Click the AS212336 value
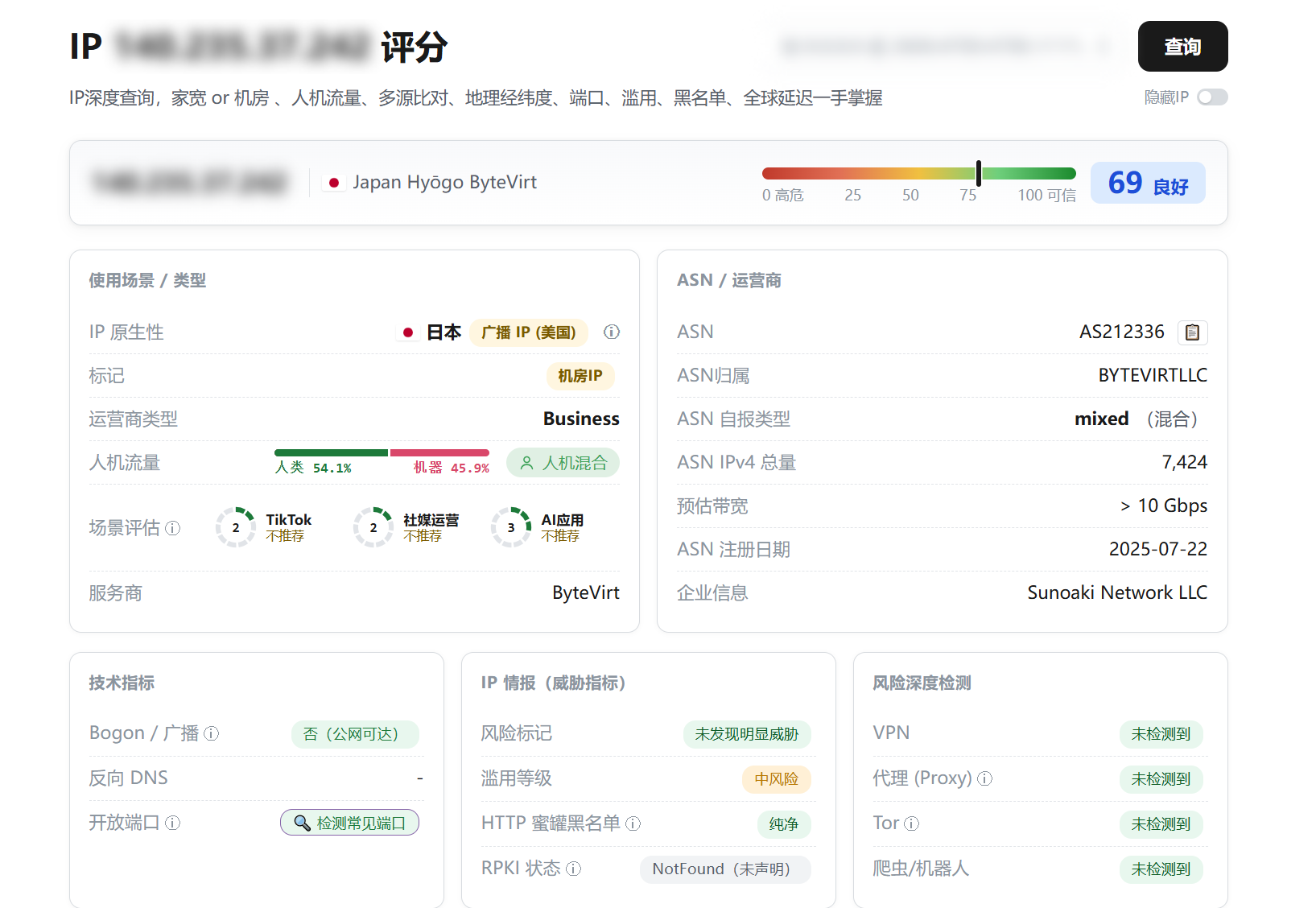Screen dimensions: 1316x908 [x=1122, y=332]
